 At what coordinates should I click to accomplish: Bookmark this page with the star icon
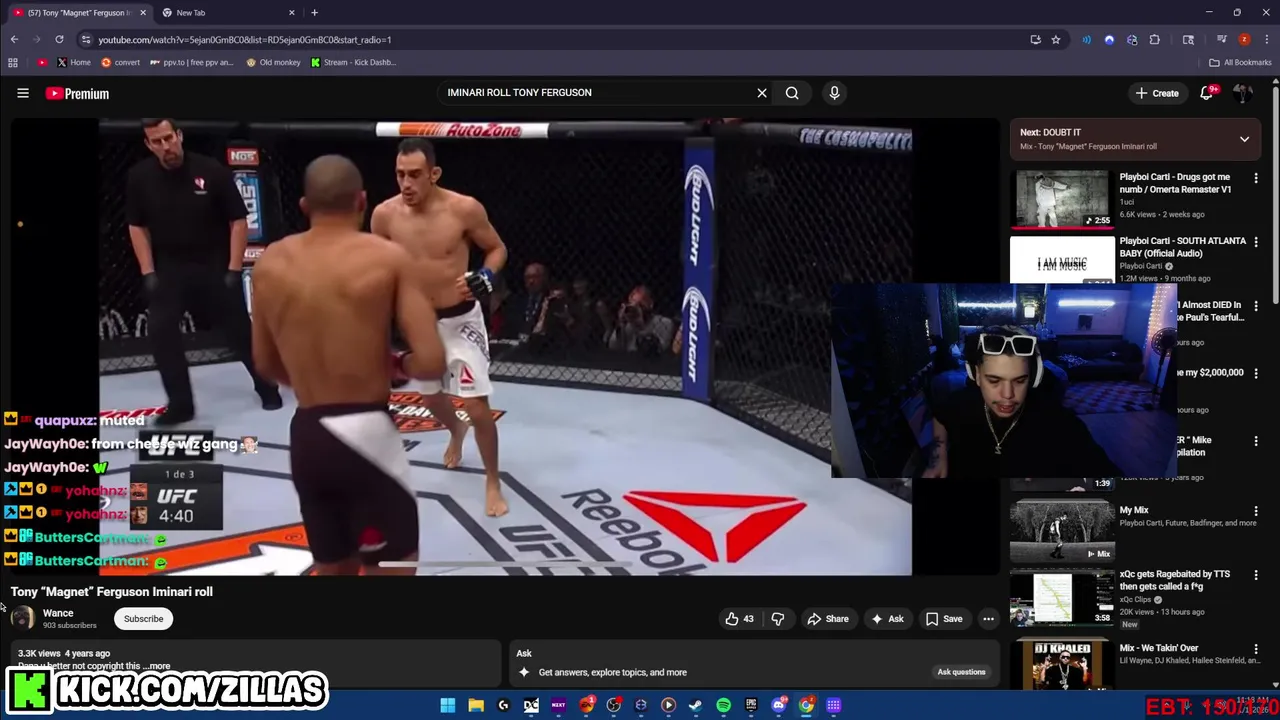[1056, 40]
